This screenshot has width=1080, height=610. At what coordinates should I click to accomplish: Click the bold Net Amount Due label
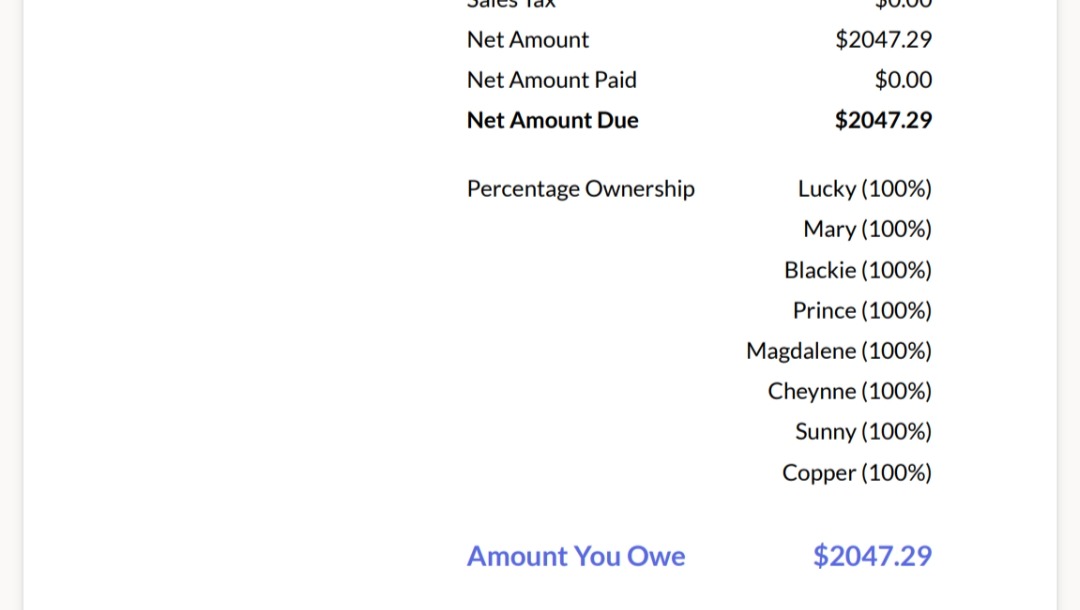pos(553,120)
